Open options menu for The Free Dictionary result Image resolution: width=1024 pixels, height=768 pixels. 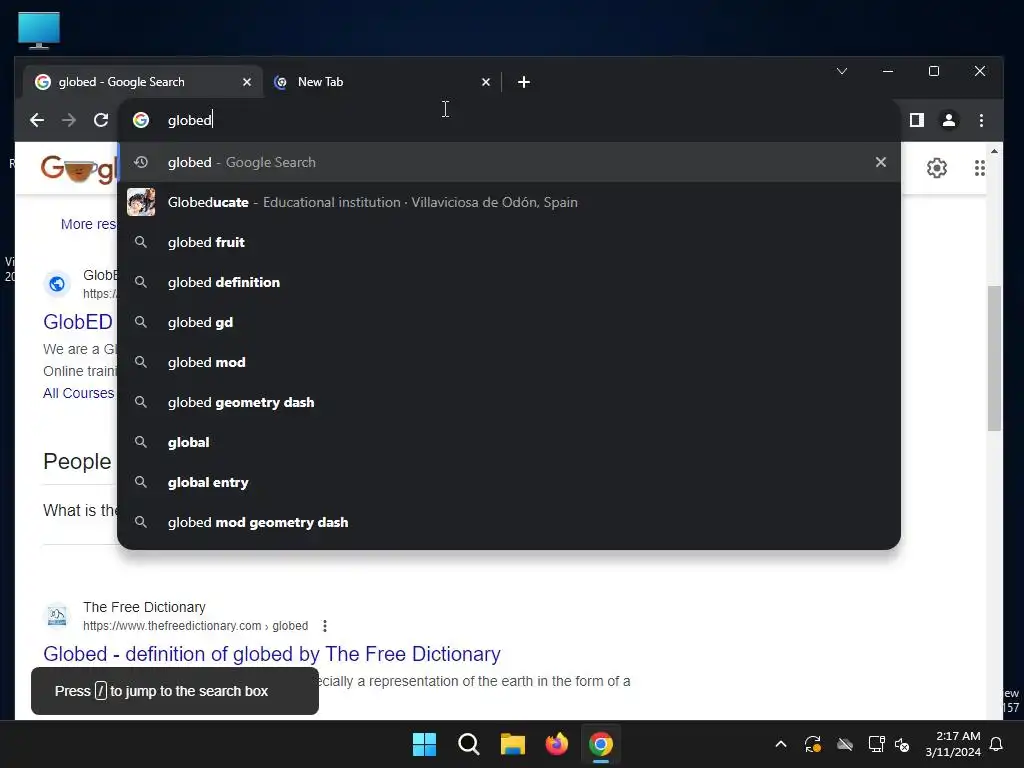click(325, 626)
